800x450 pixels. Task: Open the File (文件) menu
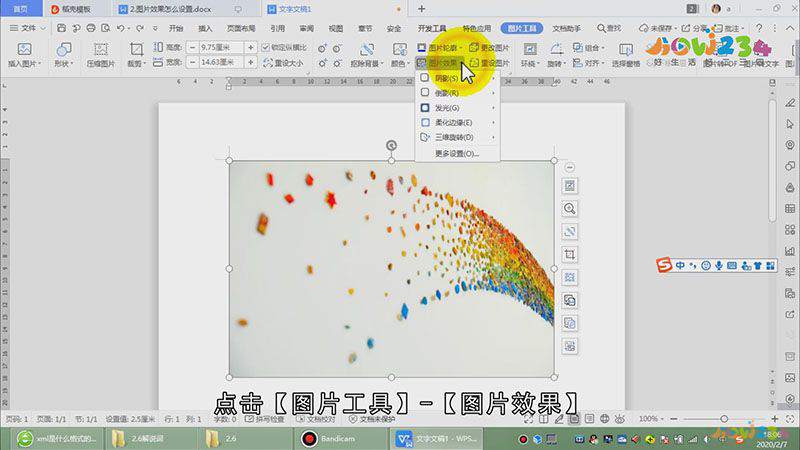pyautogui.click(x=28, y=28)
